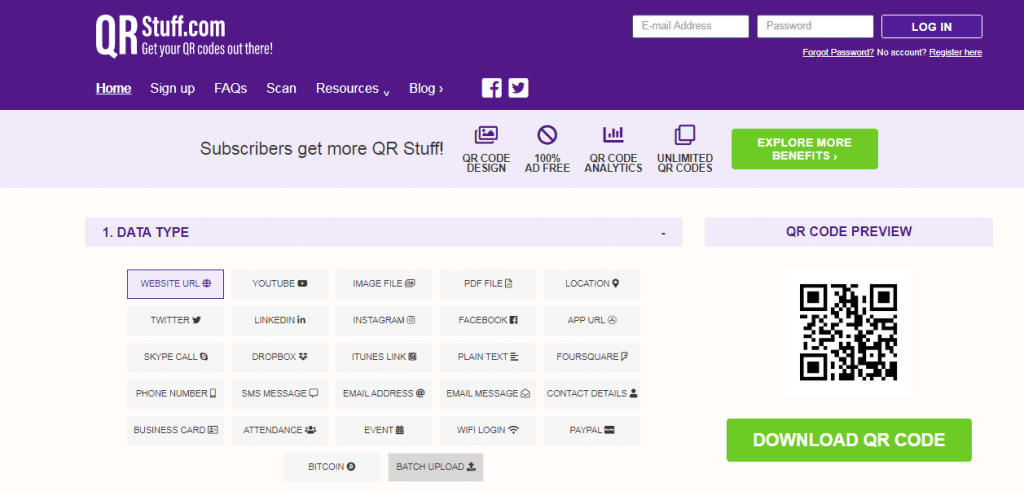Pick the SMS Message data type
Image resolution: width=1024 pixels, height=491 pixels.
[280, 394]
